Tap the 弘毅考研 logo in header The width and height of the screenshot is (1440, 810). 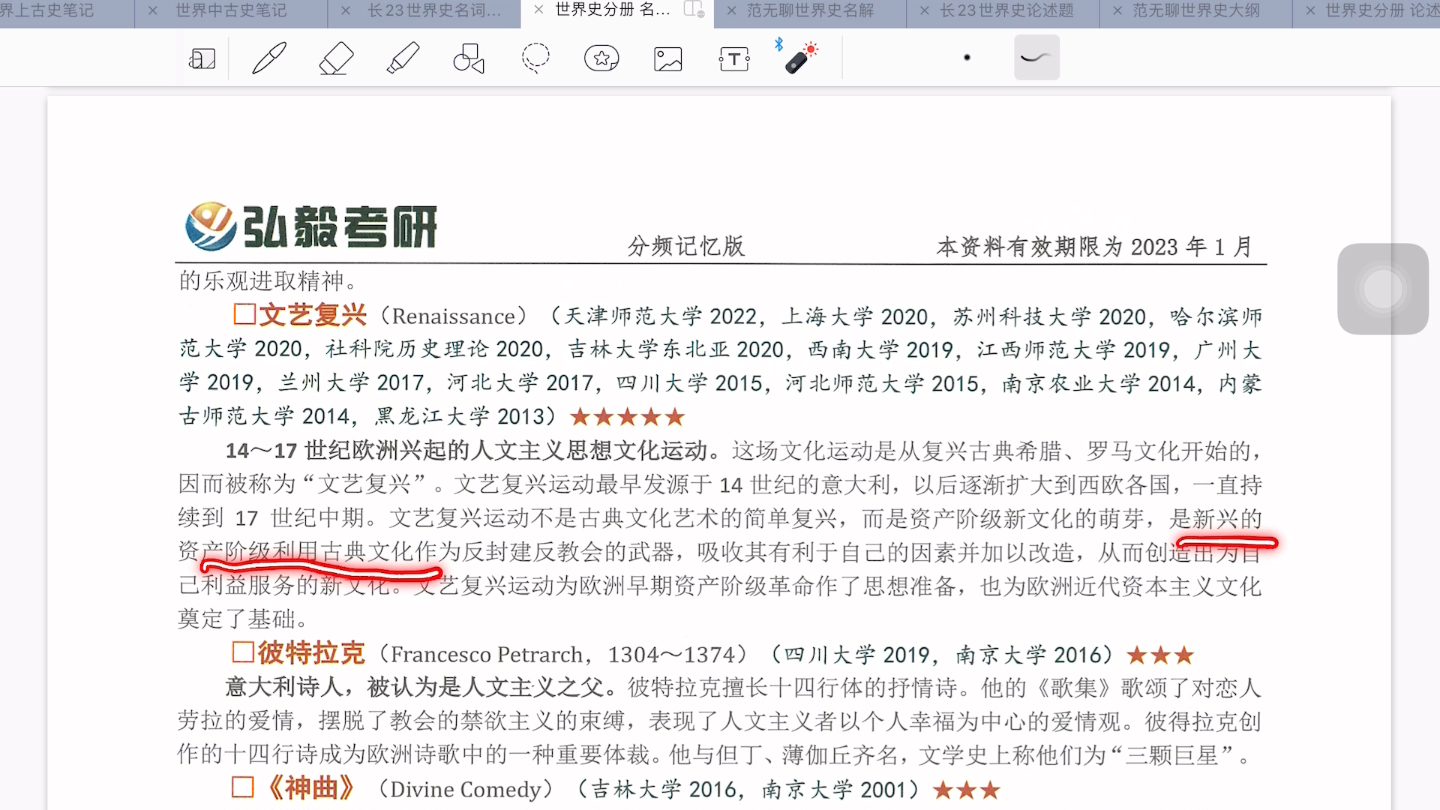311,227
